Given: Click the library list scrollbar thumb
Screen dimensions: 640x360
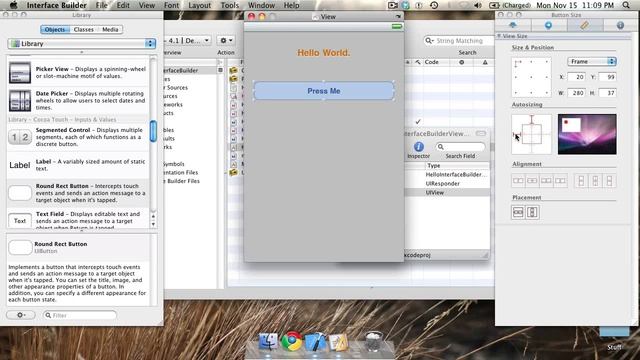Looking at the screenshot, I should (153, 131).
